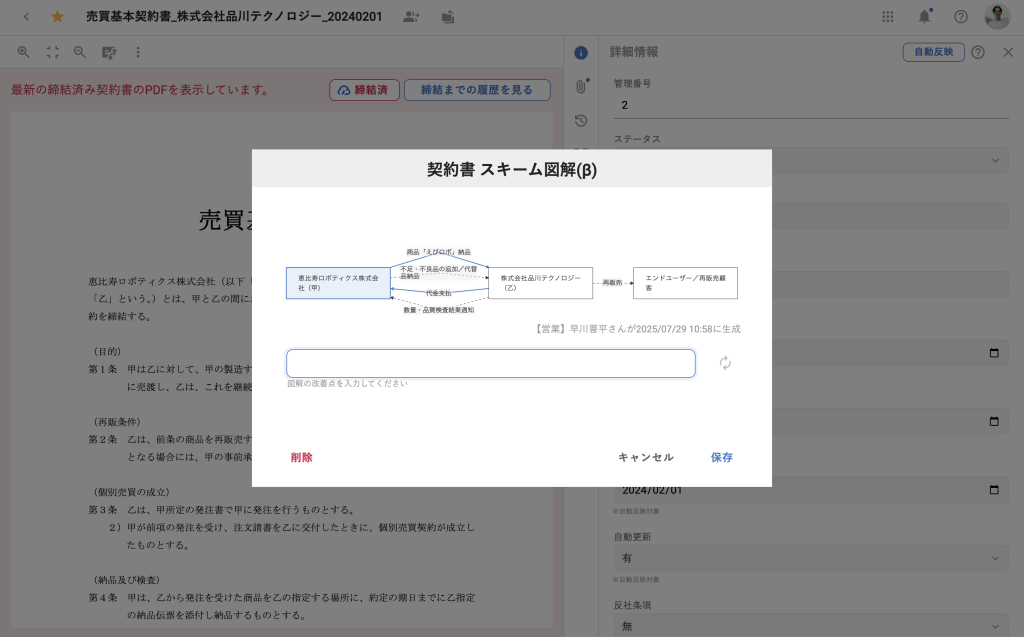Click the 第4条 clause text in the PDF
Screen dimensions: 1024x637
tap(281, 606)
